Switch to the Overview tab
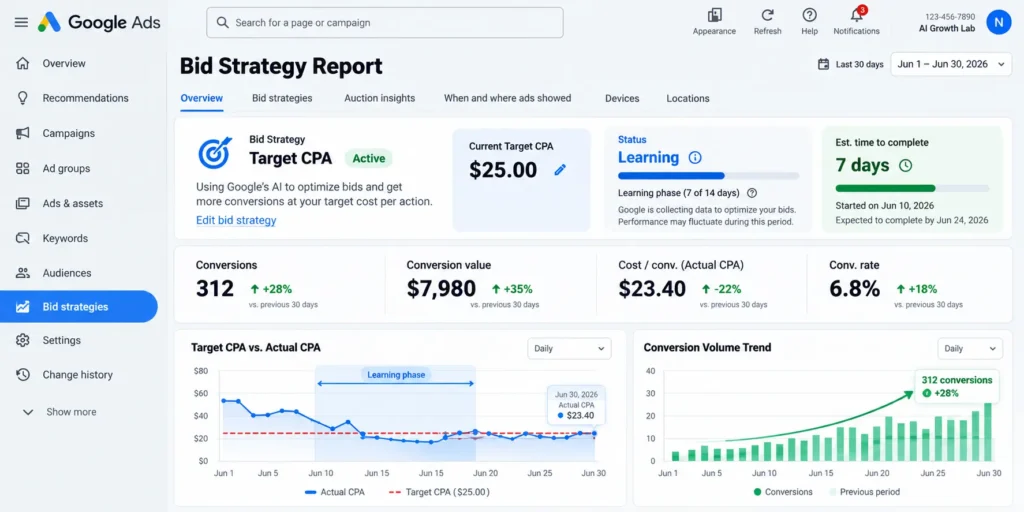 tap(202, 98)
